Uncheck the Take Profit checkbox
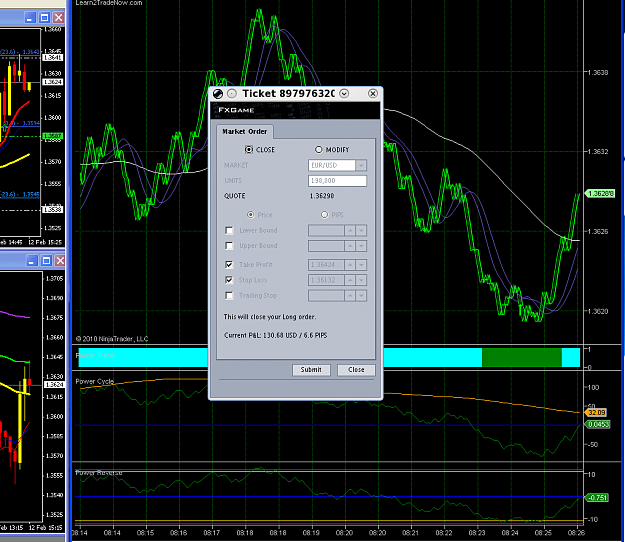625x542 pixels. (x=229, y=265)
